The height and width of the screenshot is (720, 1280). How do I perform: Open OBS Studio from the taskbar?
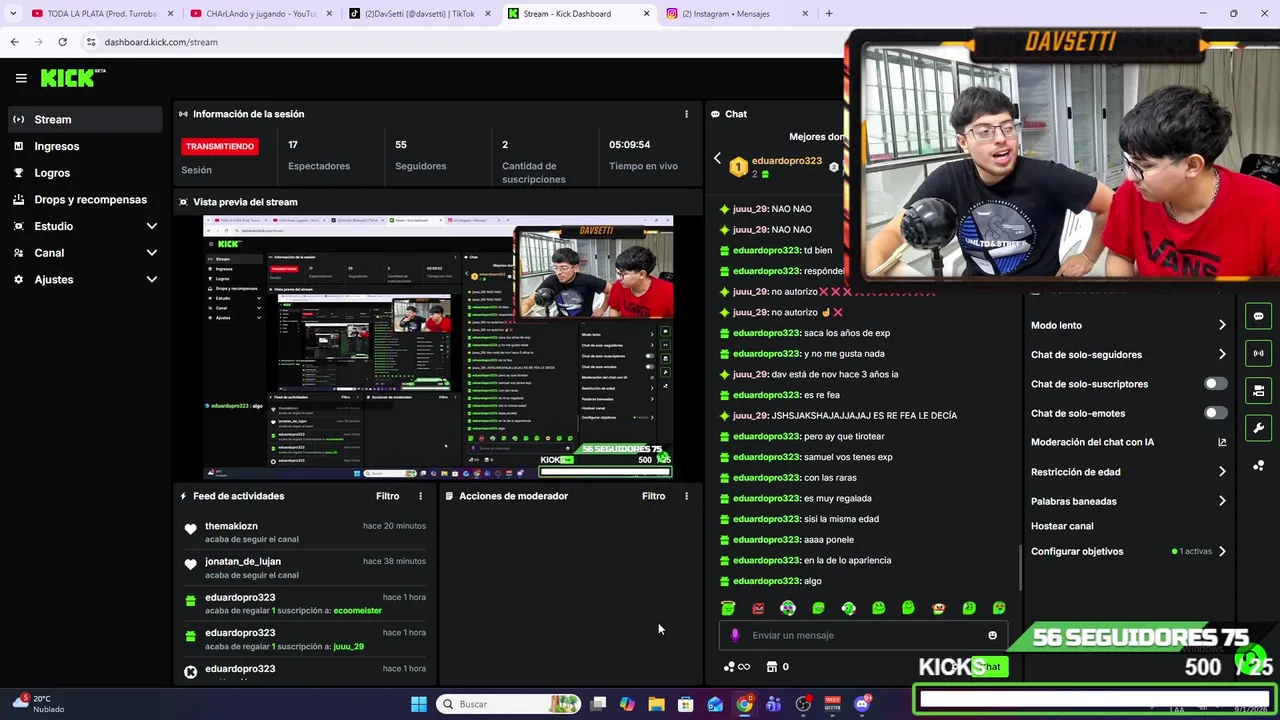[x=803, y=704]
